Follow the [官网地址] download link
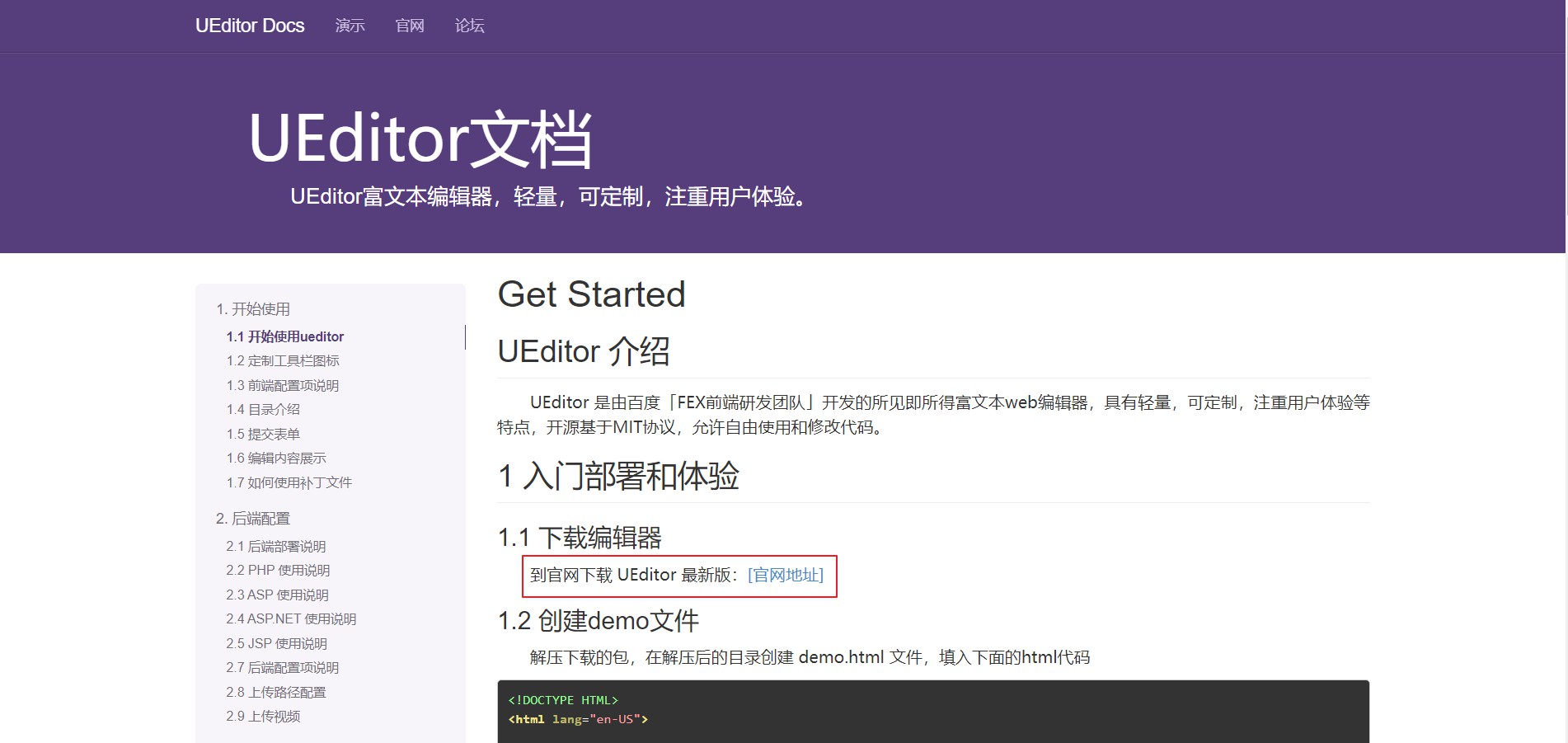The image size is (1568, 743). tap(786, 575)
